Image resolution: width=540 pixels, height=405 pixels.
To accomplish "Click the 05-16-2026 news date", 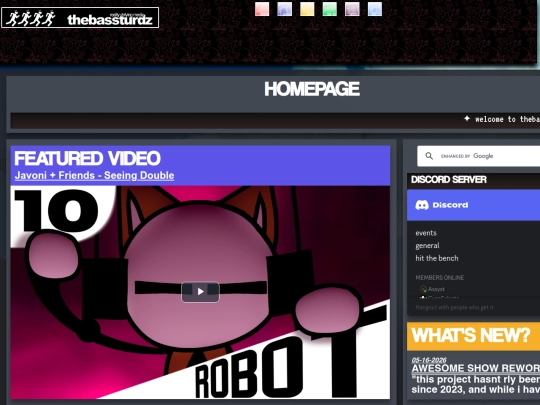I will pos(429,360).
